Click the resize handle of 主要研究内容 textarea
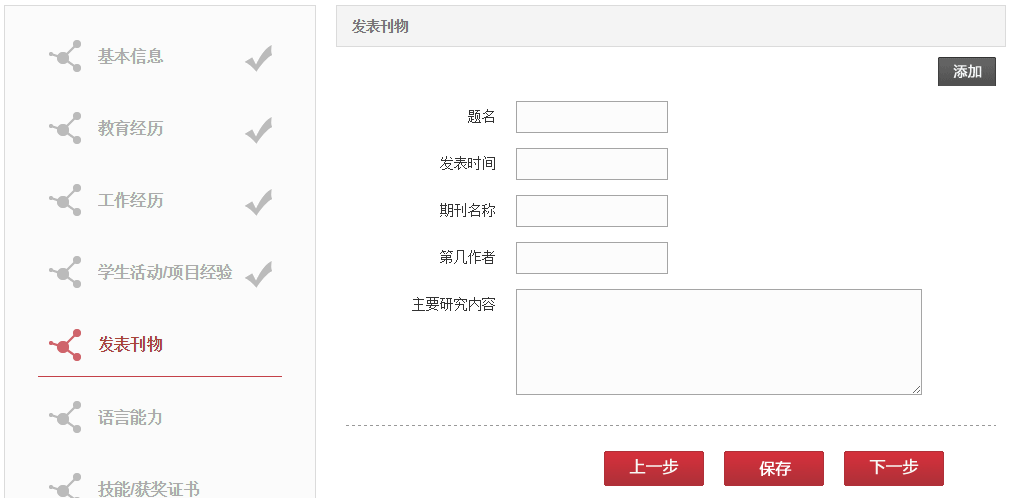The image size is (1024, 498). 917,390
